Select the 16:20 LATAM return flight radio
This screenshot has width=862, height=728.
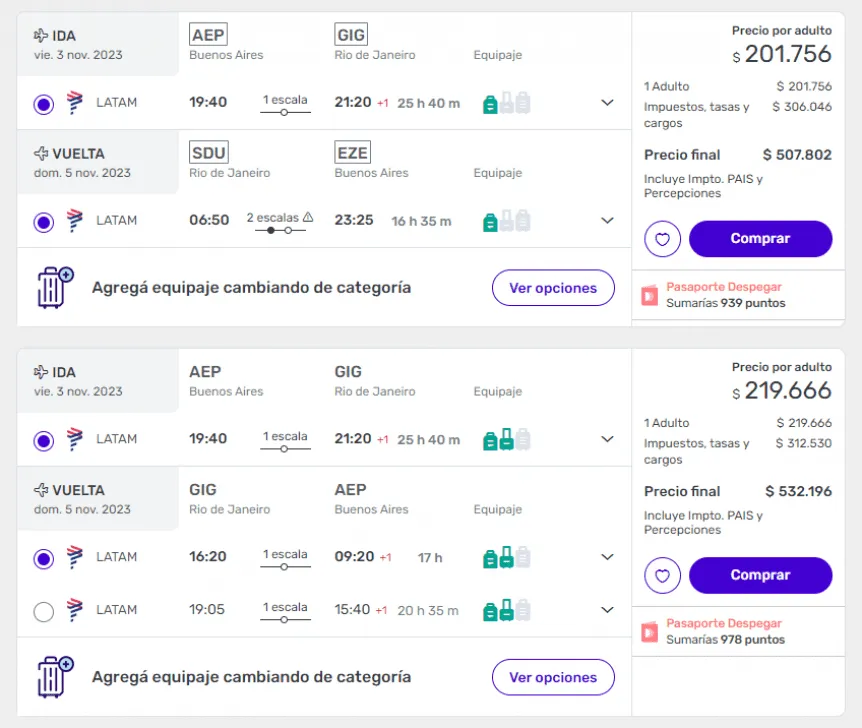pyautogui.click(x=43, y=559)
